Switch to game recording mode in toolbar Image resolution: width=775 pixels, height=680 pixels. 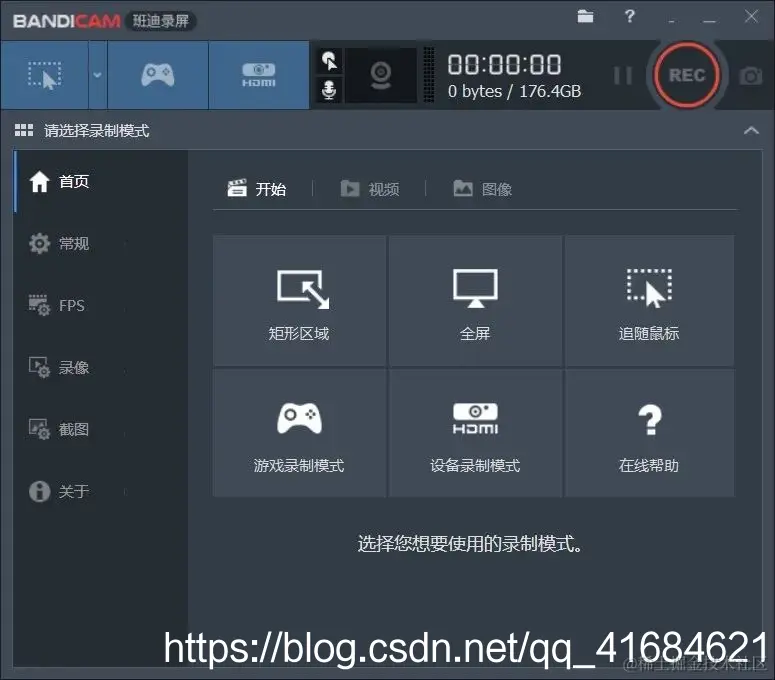tap(158, 75)
